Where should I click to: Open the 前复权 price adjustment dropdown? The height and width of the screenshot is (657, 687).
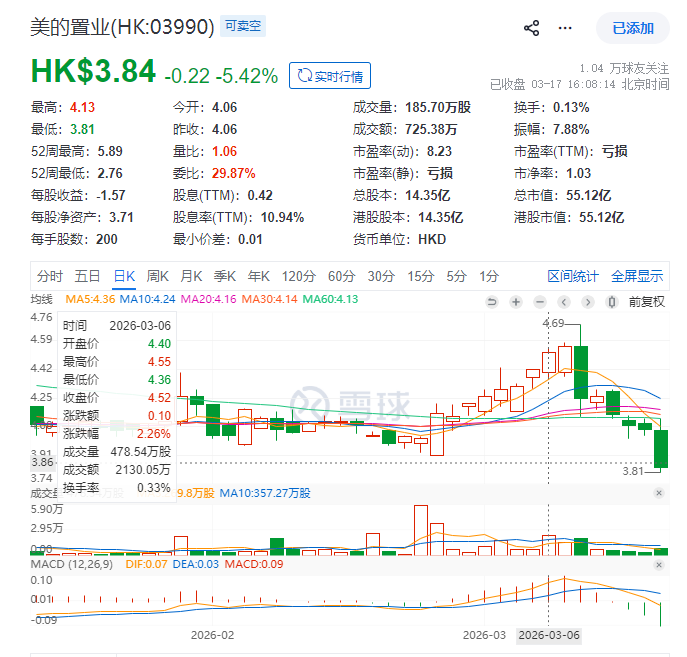click(x=646, y=302)
